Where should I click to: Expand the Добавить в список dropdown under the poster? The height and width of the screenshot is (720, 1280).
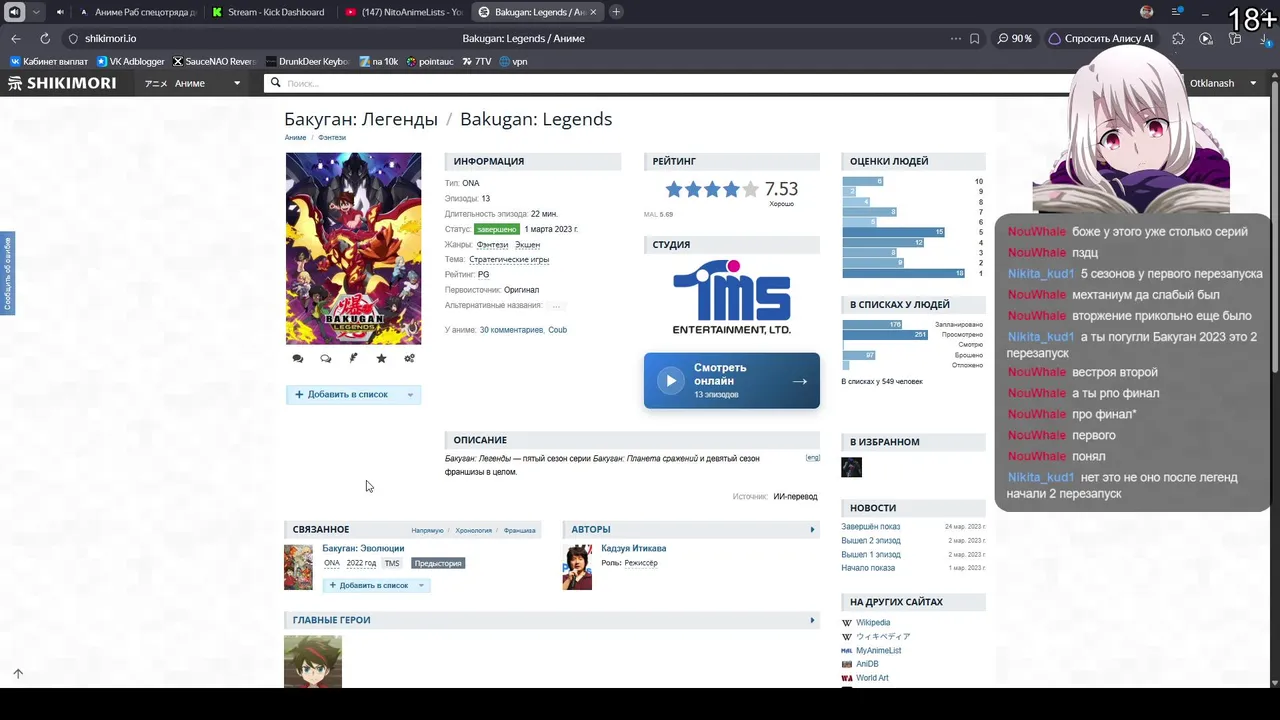410,395
